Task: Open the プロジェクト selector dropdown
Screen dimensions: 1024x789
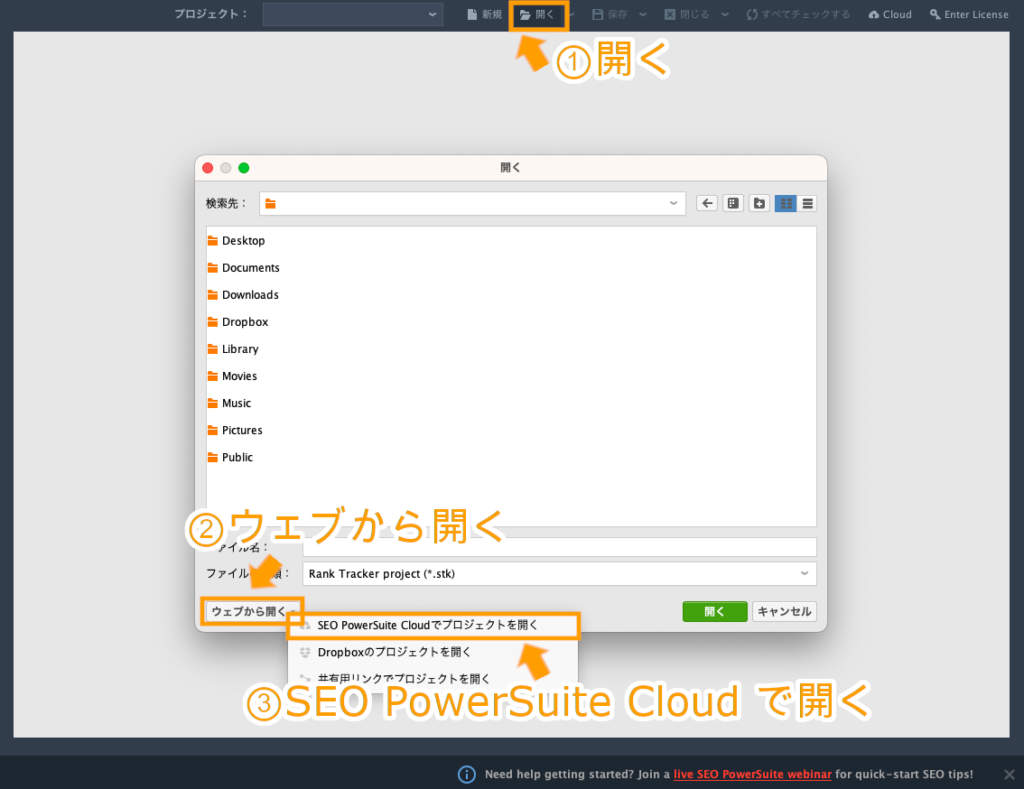Action: [353, 14]
